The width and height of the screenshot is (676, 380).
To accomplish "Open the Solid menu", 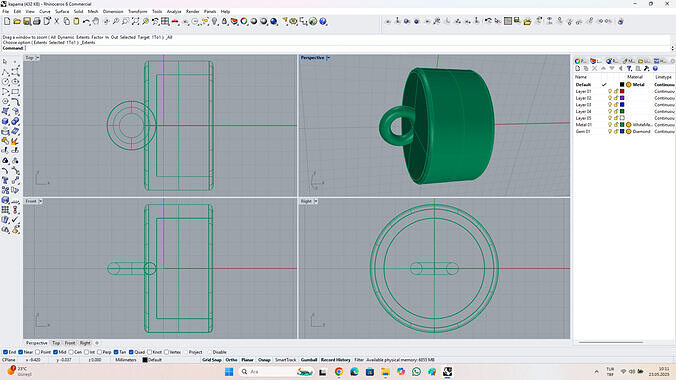I will (x=78, y=12).
